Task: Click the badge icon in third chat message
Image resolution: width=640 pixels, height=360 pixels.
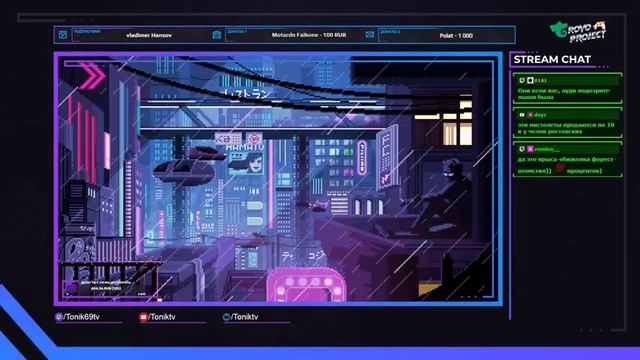Action: click(x=522, y=149)
